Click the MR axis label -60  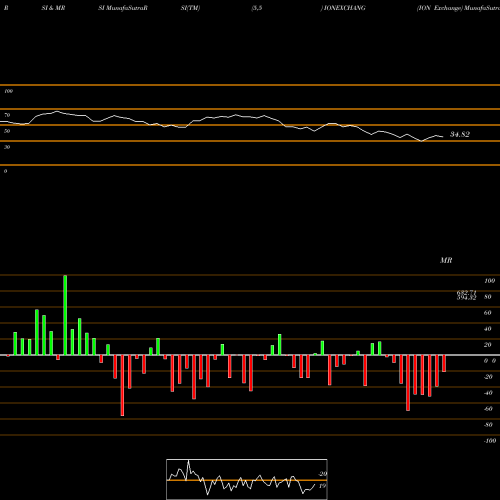488,409
